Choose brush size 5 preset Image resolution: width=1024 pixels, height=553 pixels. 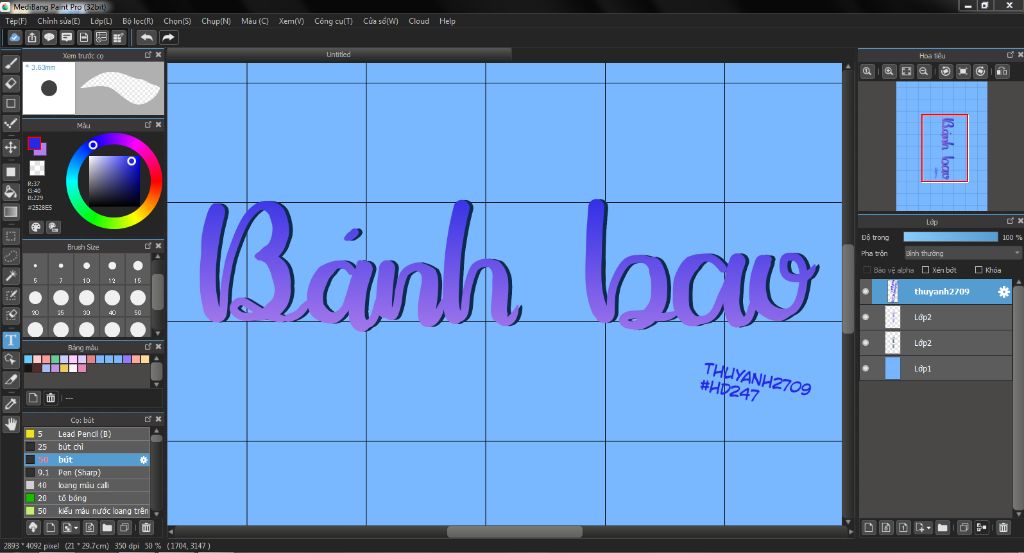35,269
